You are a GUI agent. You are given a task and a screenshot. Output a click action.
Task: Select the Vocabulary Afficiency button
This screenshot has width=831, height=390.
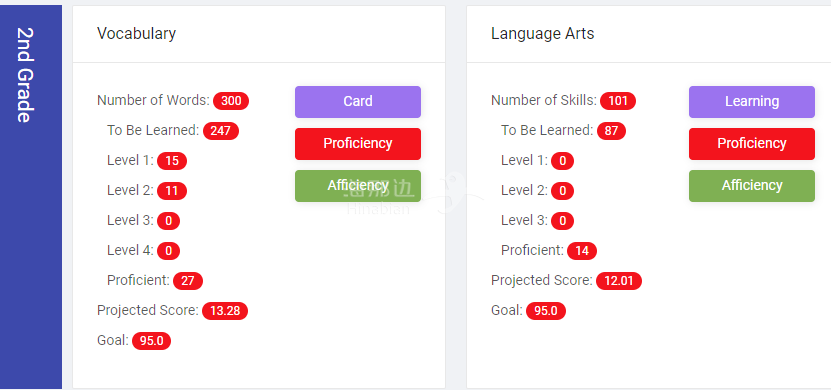(358, 186)
